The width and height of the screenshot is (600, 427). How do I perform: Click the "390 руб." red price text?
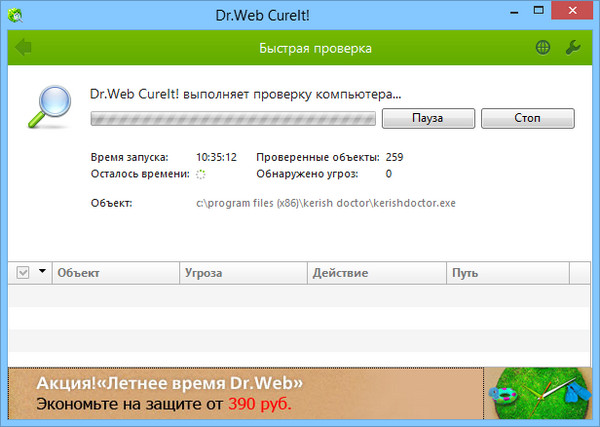point(260,404)
